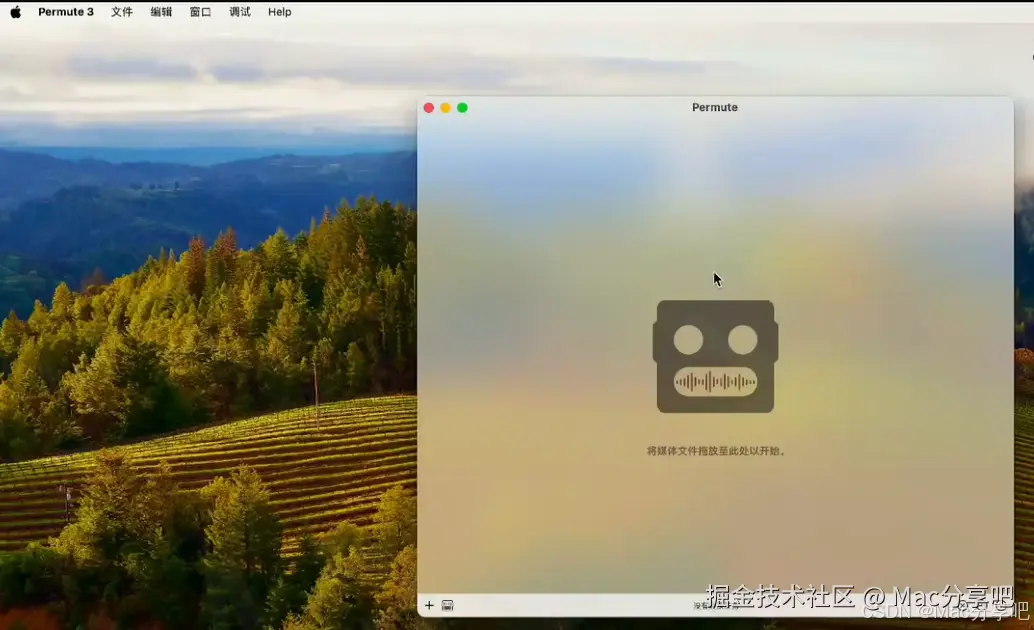Maximize the Permute window with green button
The width and height of the screenshot is (1034, 630).
(462, 108)
